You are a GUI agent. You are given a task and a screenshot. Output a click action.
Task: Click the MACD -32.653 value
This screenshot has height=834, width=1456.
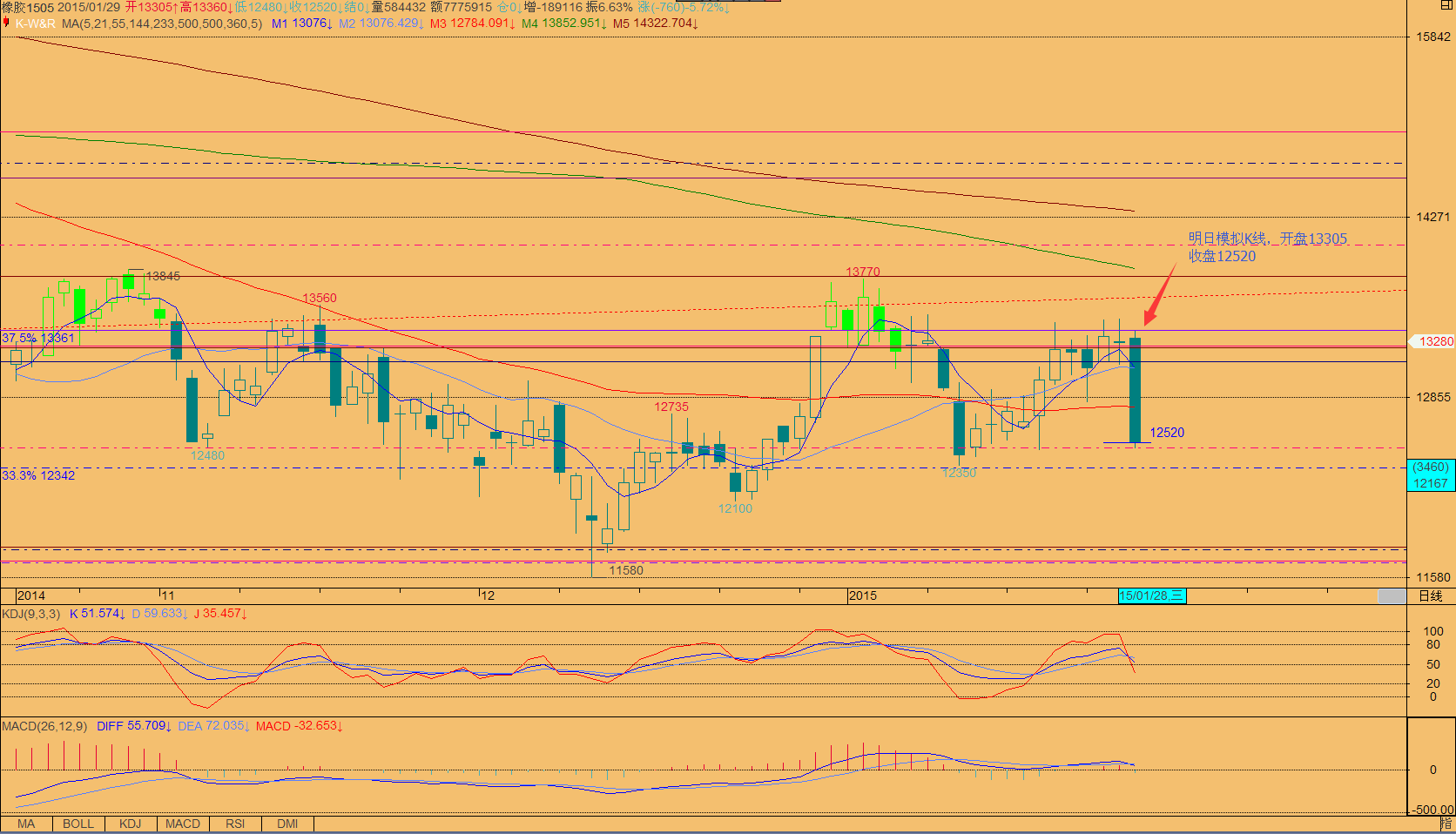pyautogui.click(x=300, y=726)
